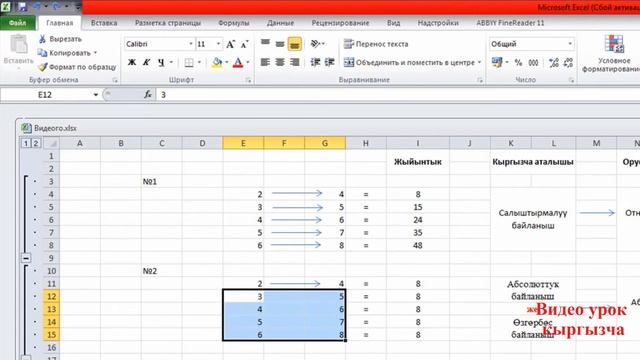Open the Файл tab
This screenshot has height=360, width=640.
coord(18,23)
